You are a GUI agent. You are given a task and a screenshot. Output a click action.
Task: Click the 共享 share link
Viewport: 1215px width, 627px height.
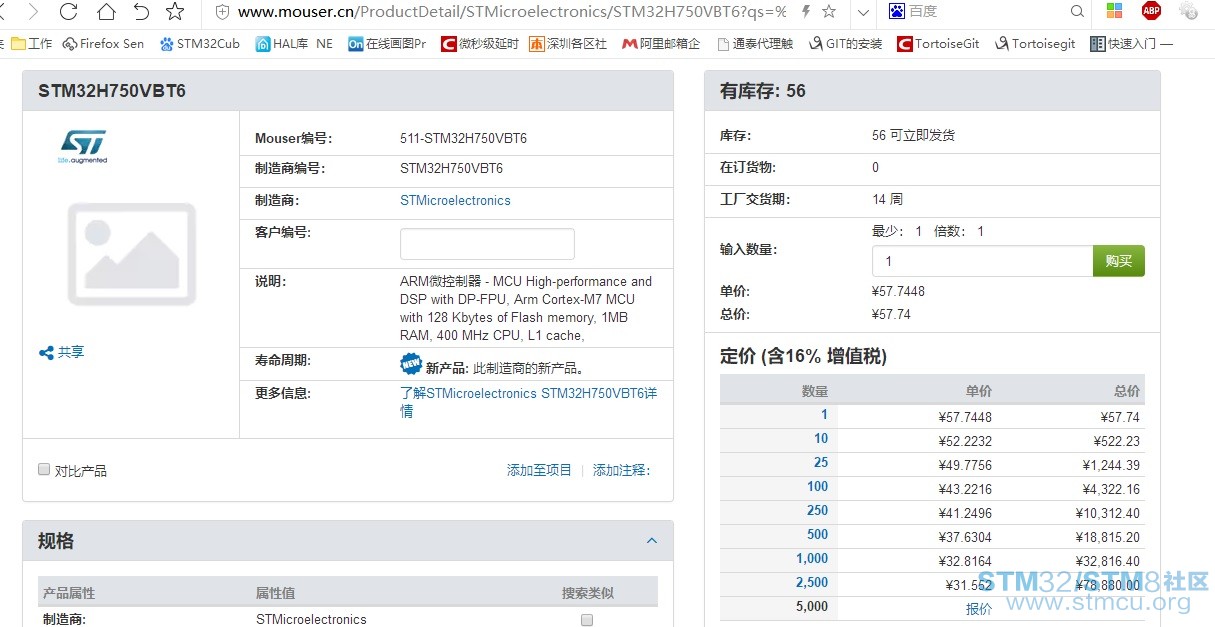[x=62, y=352]
